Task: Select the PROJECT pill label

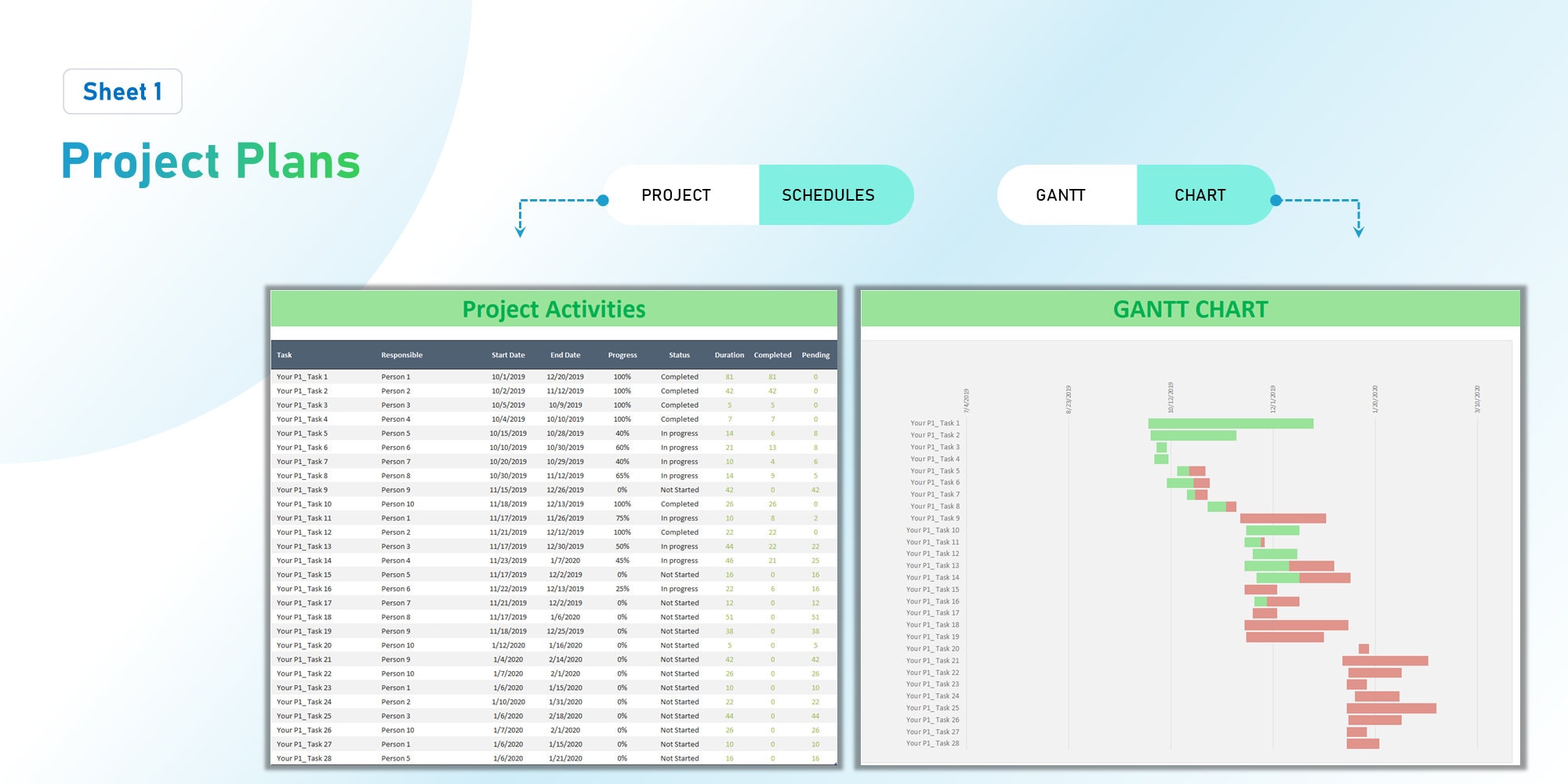Action: [676, 195]
